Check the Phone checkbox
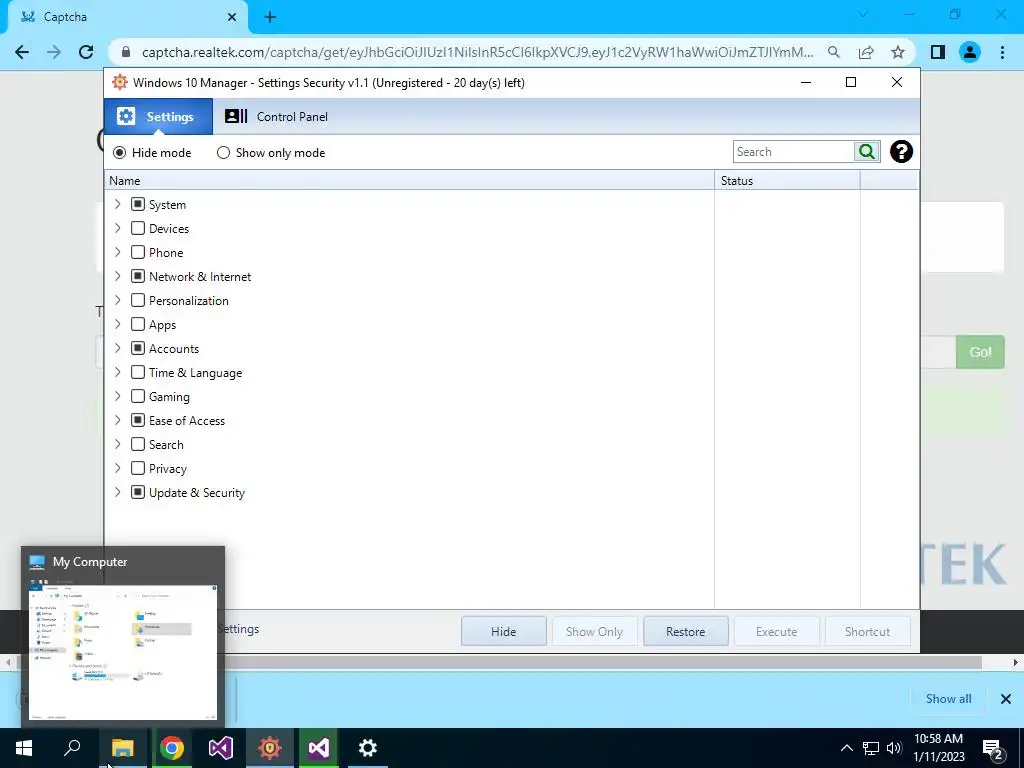The width and height of the screenshot is (1024, 768). pos(138,252)
